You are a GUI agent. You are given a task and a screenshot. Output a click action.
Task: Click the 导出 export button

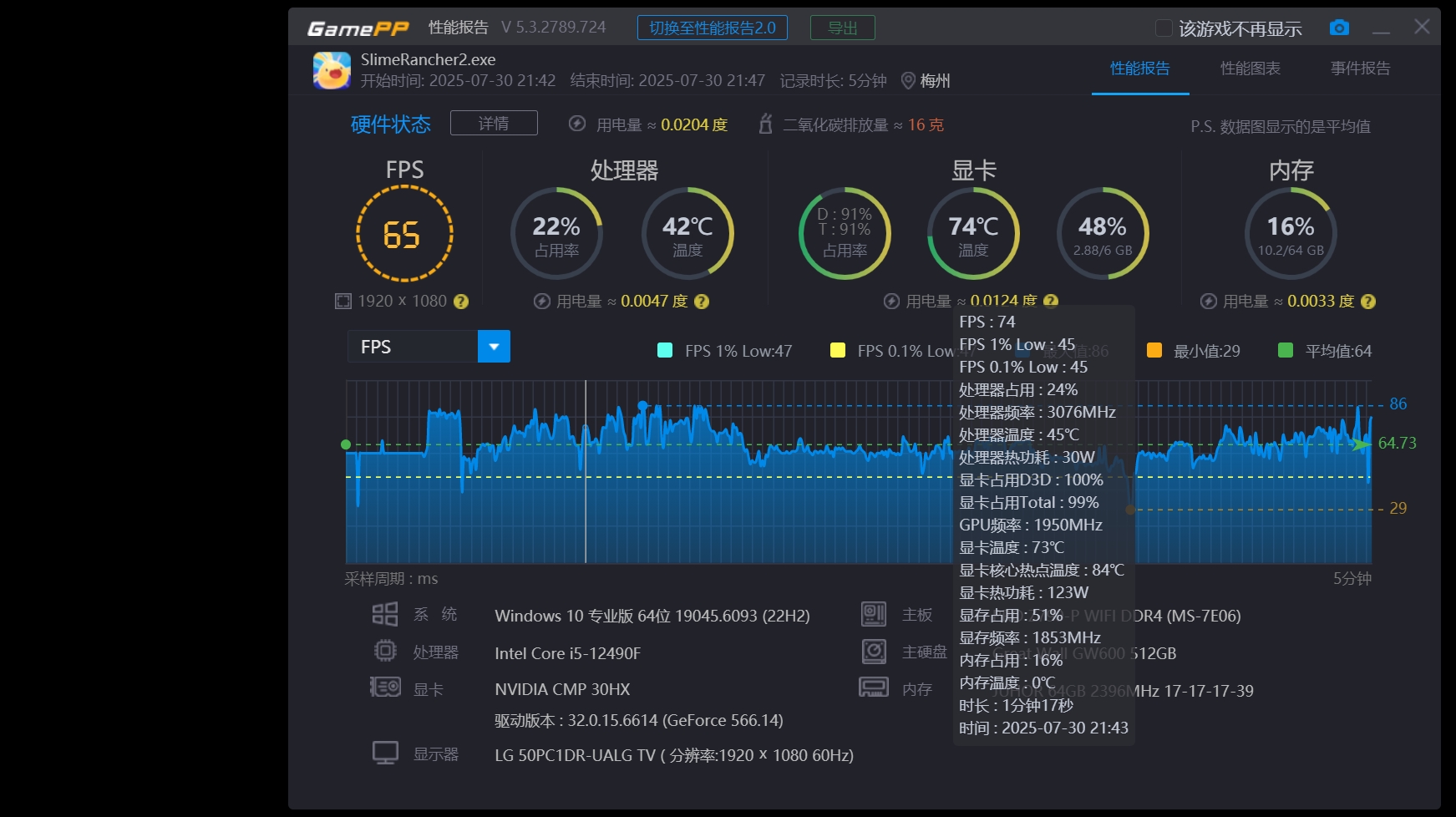[843, 28]
